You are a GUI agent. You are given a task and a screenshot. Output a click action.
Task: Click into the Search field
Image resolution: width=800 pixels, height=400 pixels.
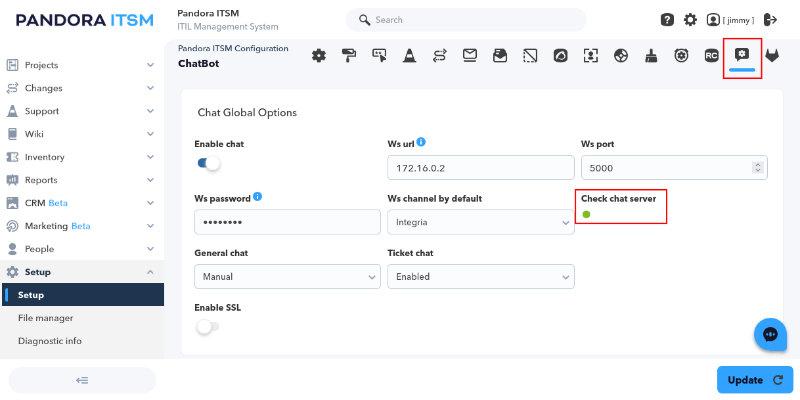pyautogui.click(x=466, y=20)
